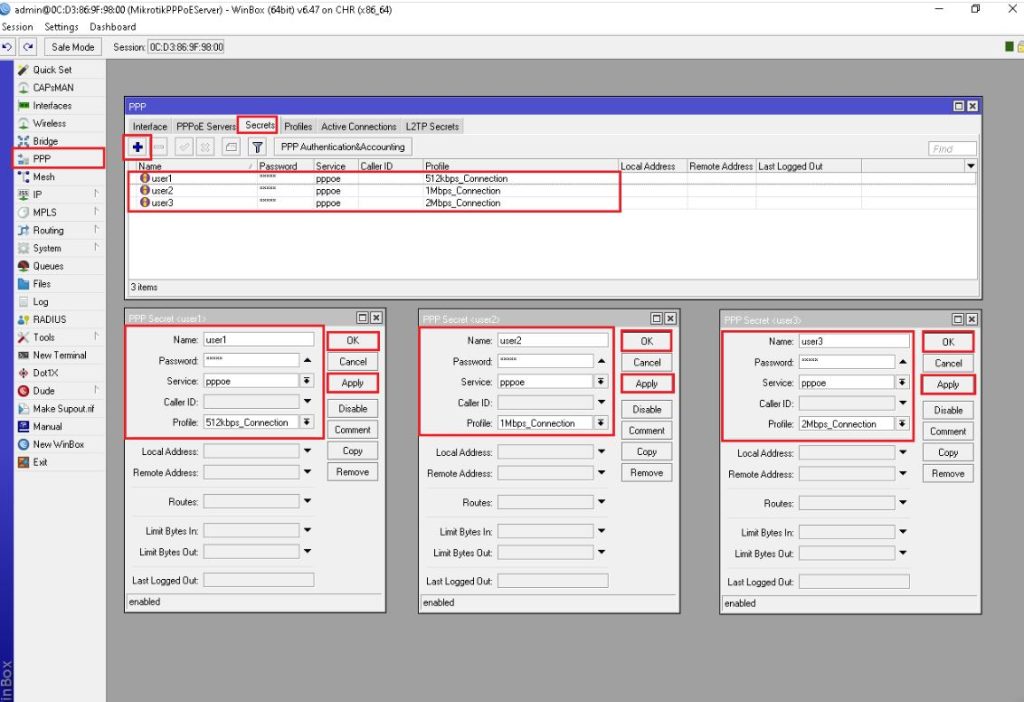1024x702 pixels.
Task: Open Session menu
Action: 18,27
